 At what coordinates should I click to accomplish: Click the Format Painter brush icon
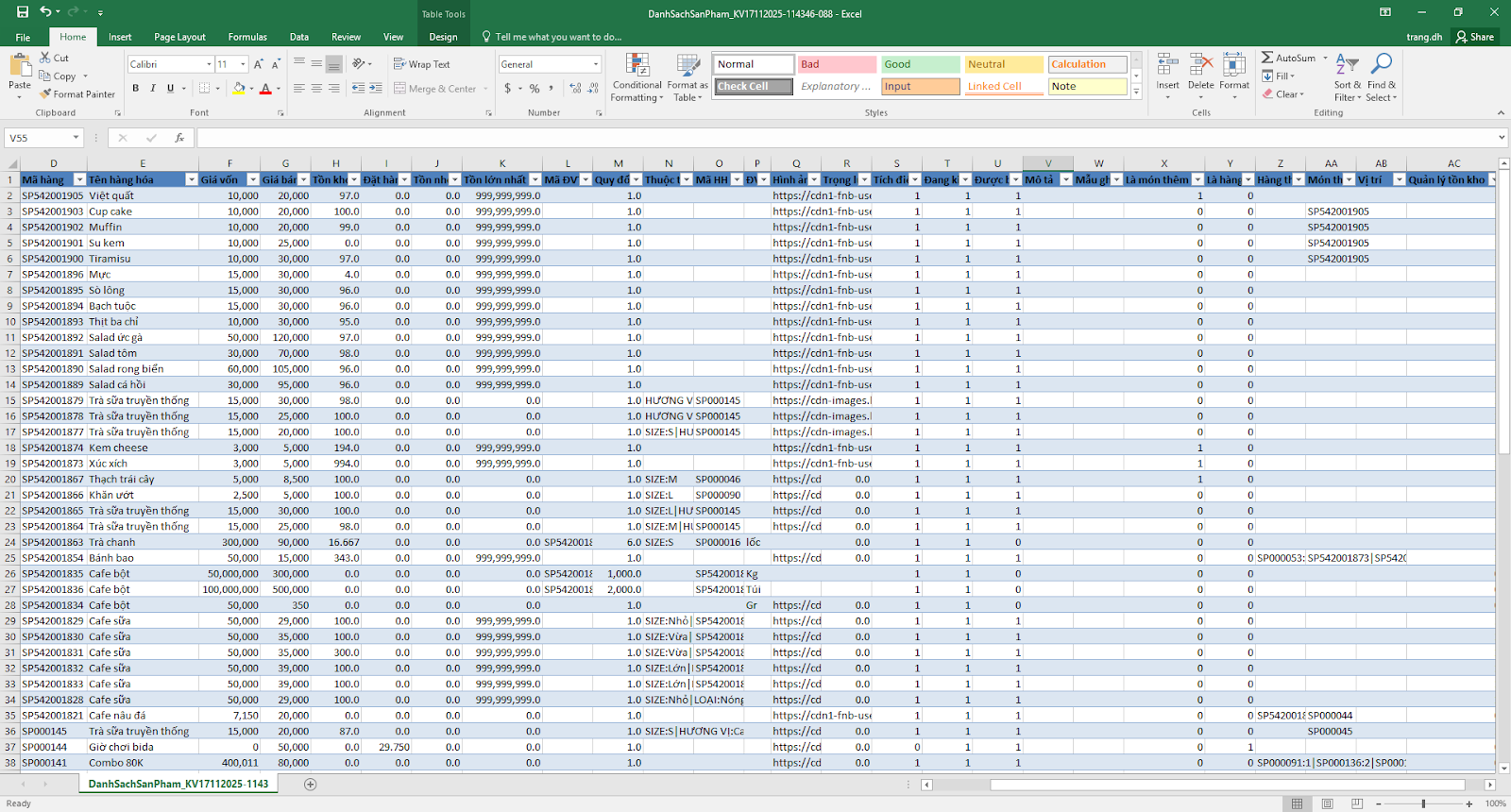coord(45,94)
